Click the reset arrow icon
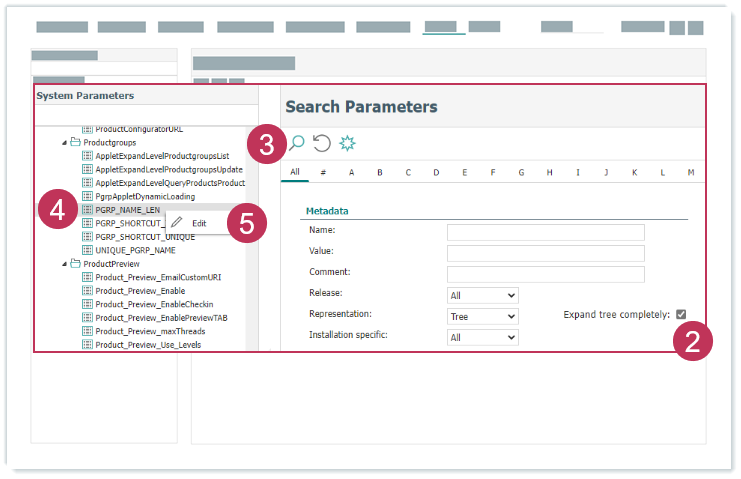741x479 pixels. (322, 144)
